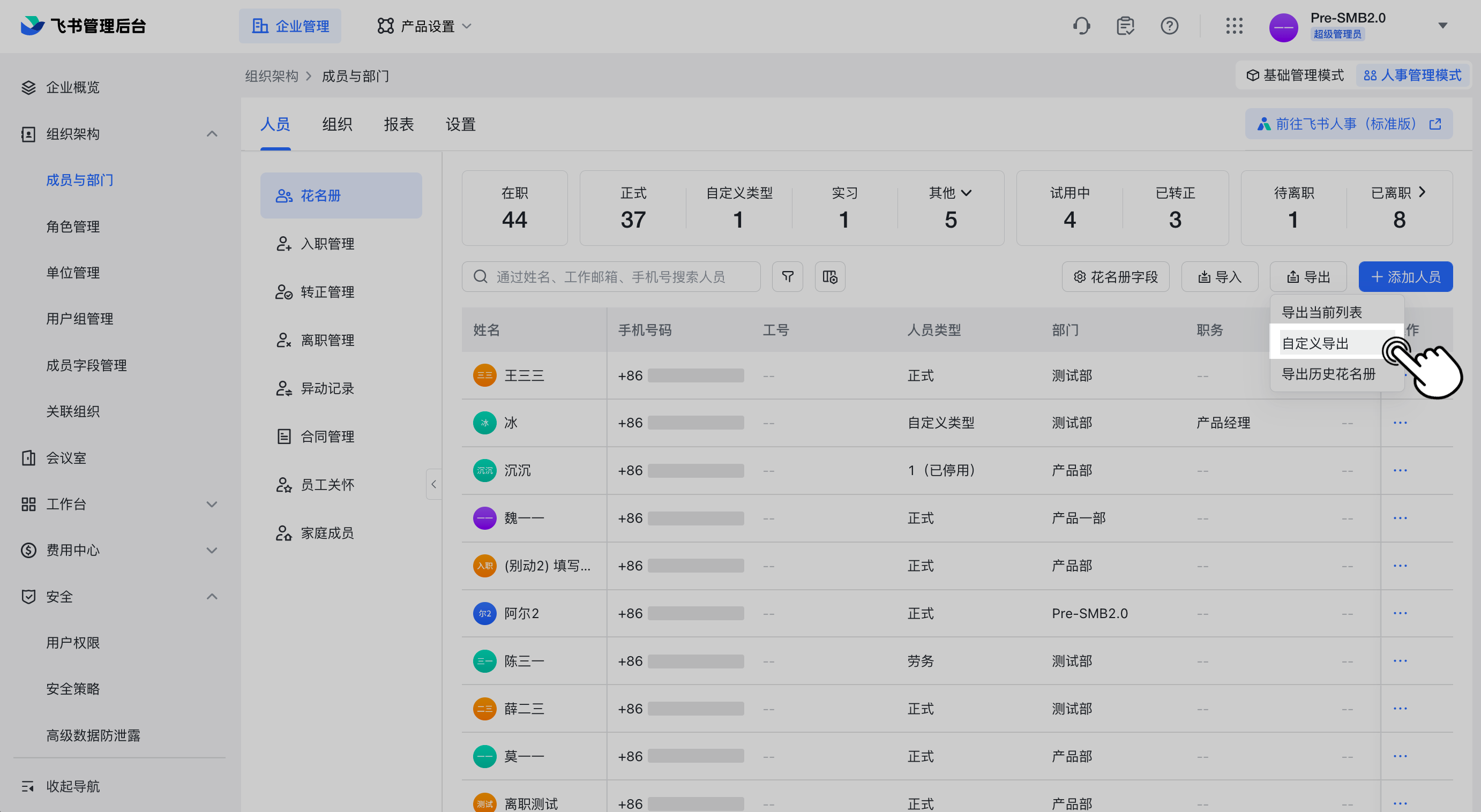1481x812 pixels.
Task: Click the arrow next to 已离职
Action: [1423, 192]
